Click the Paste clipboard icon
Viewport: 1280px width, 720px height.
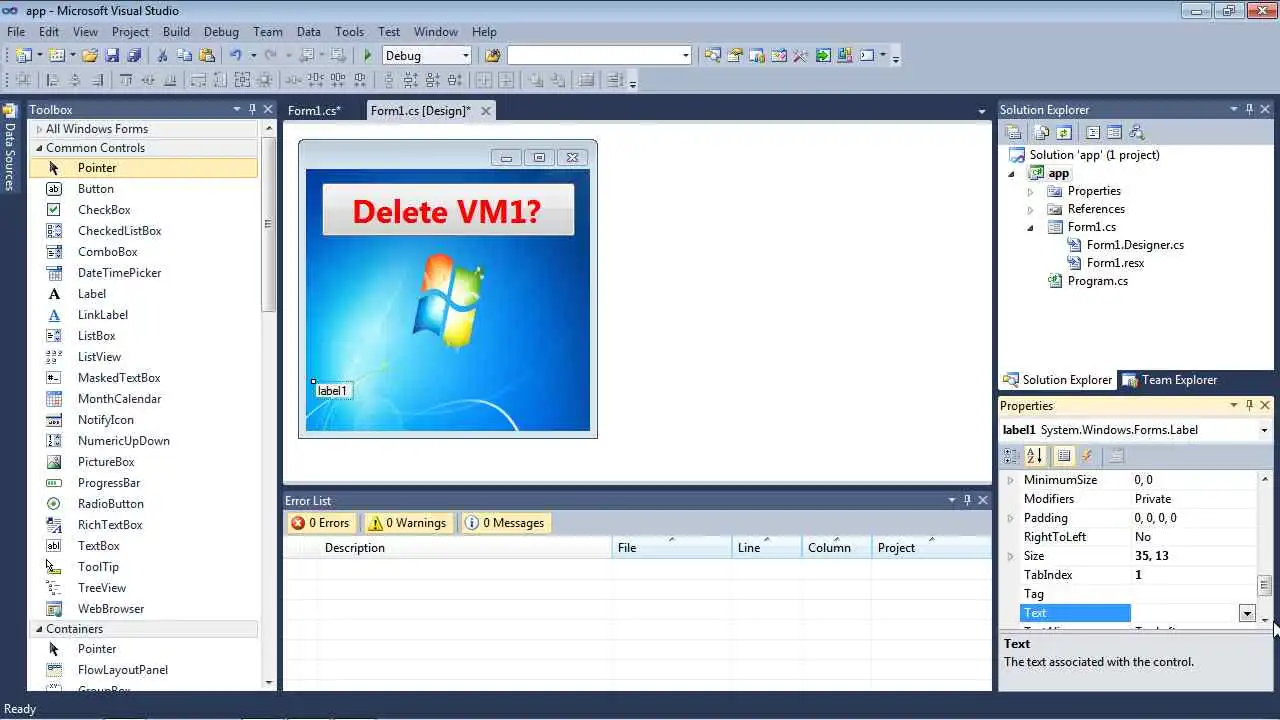[207, 56]
